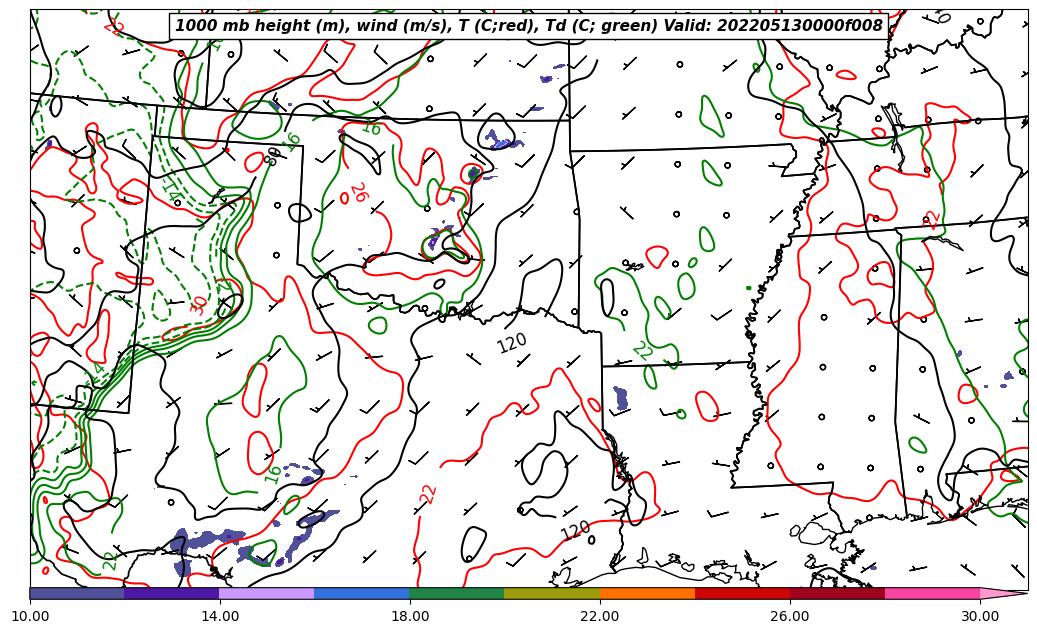Click the slate-blue 10–12 colorbar segment

coord(77,593)
